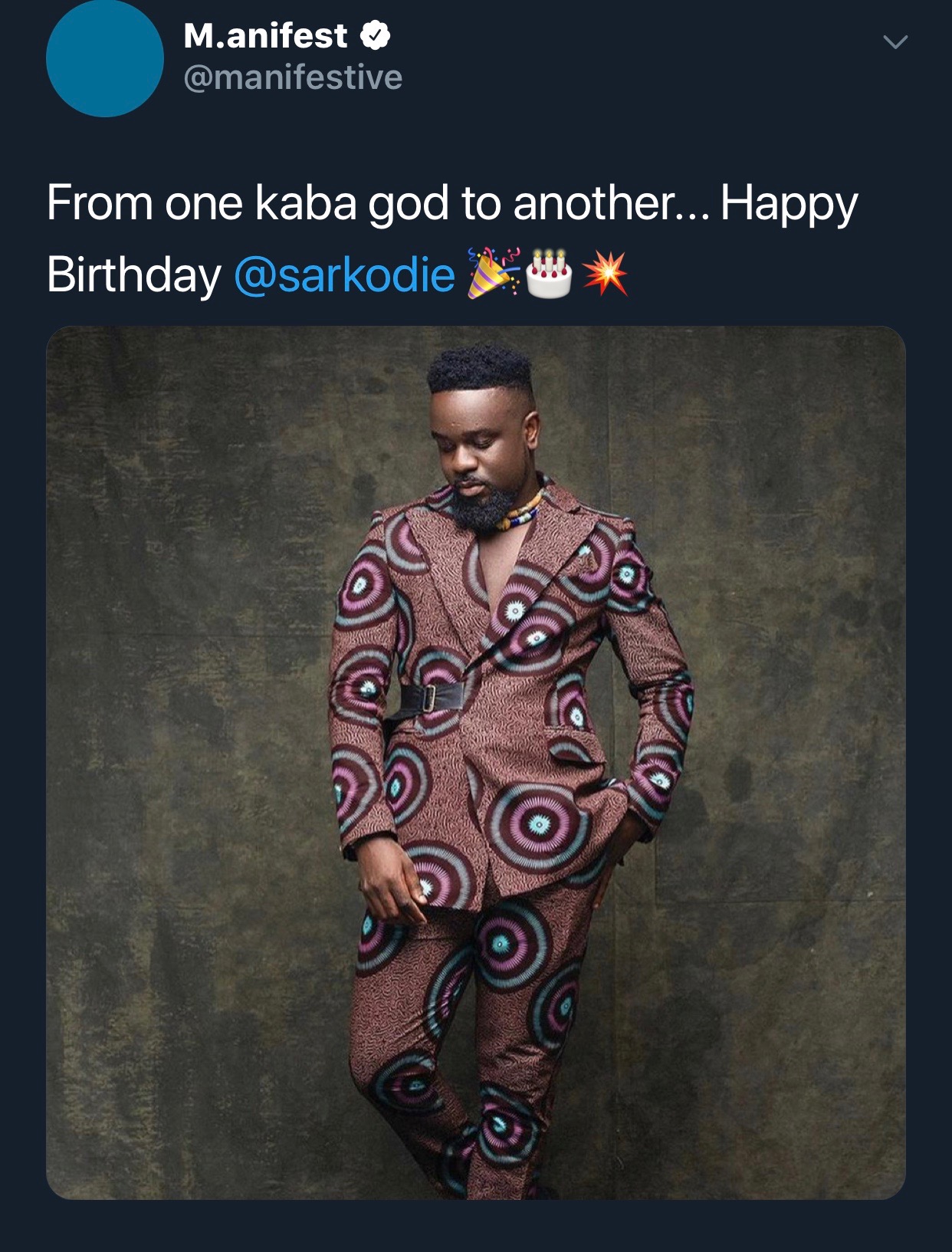Screen dimensions: 952x1252
Task: Tap the party popper emoji
Action: coord(494,273)
